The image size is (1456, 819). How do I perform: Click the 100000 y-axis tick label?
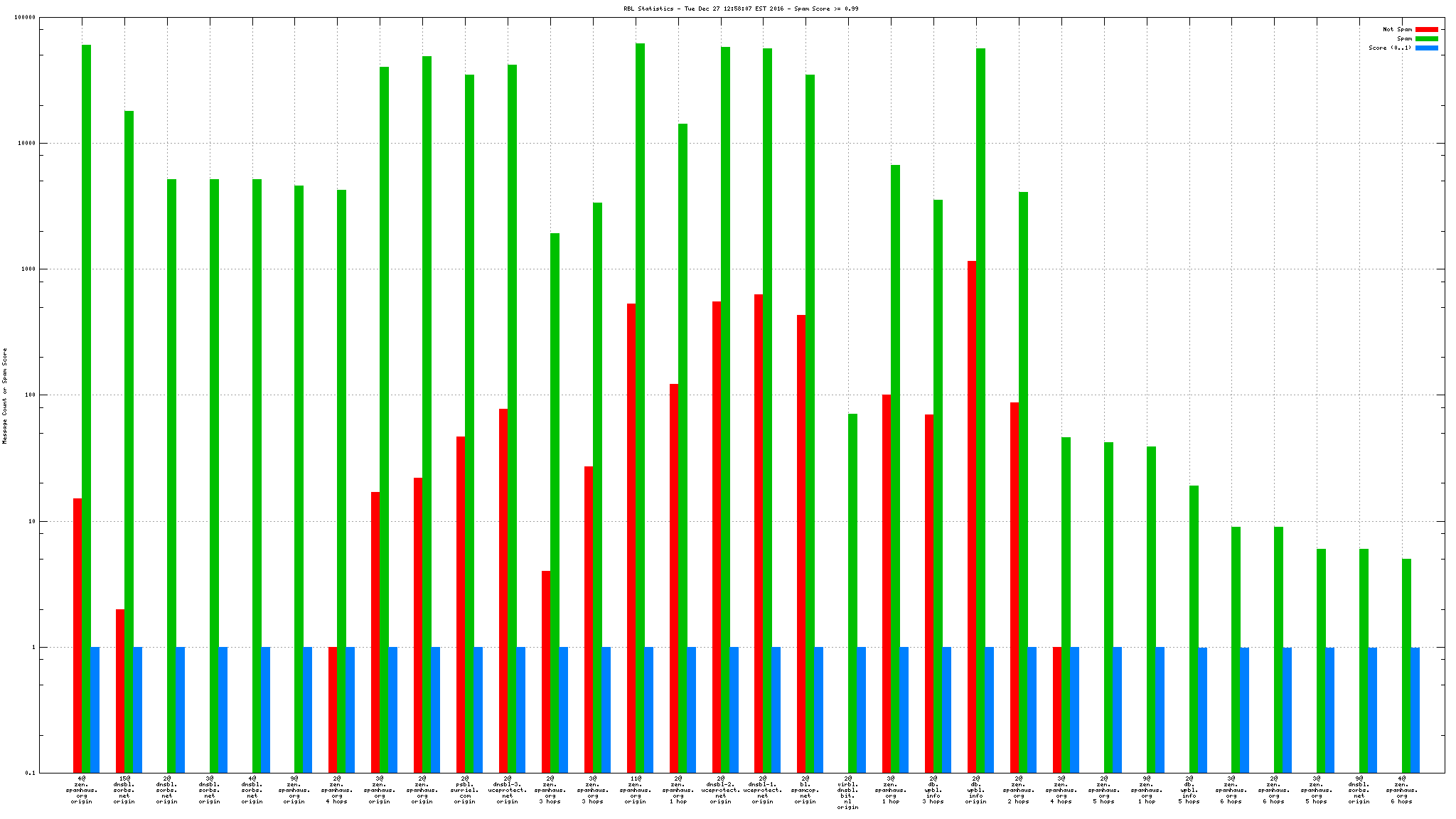click(x=26, y=17)
